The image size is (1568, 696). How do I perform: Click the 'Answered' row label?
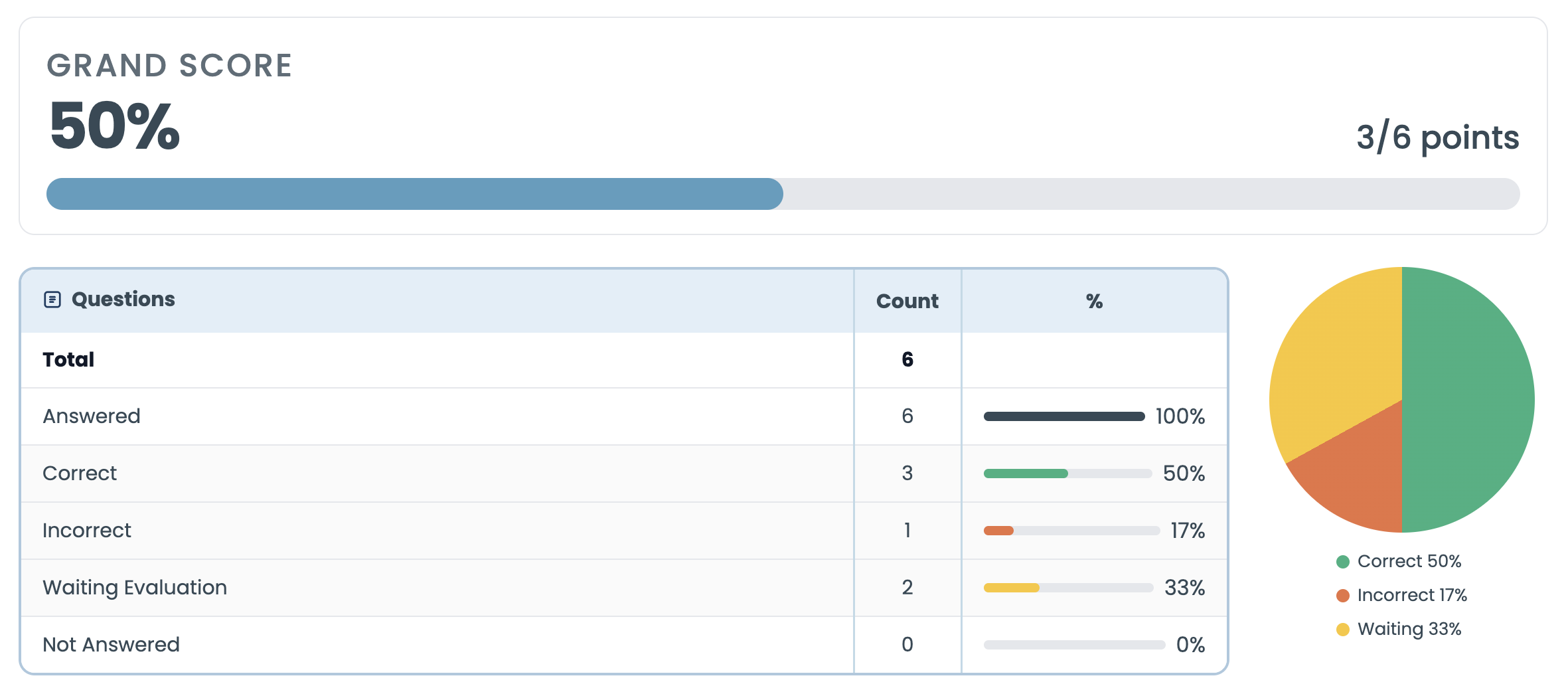click(x=92, y=416)
